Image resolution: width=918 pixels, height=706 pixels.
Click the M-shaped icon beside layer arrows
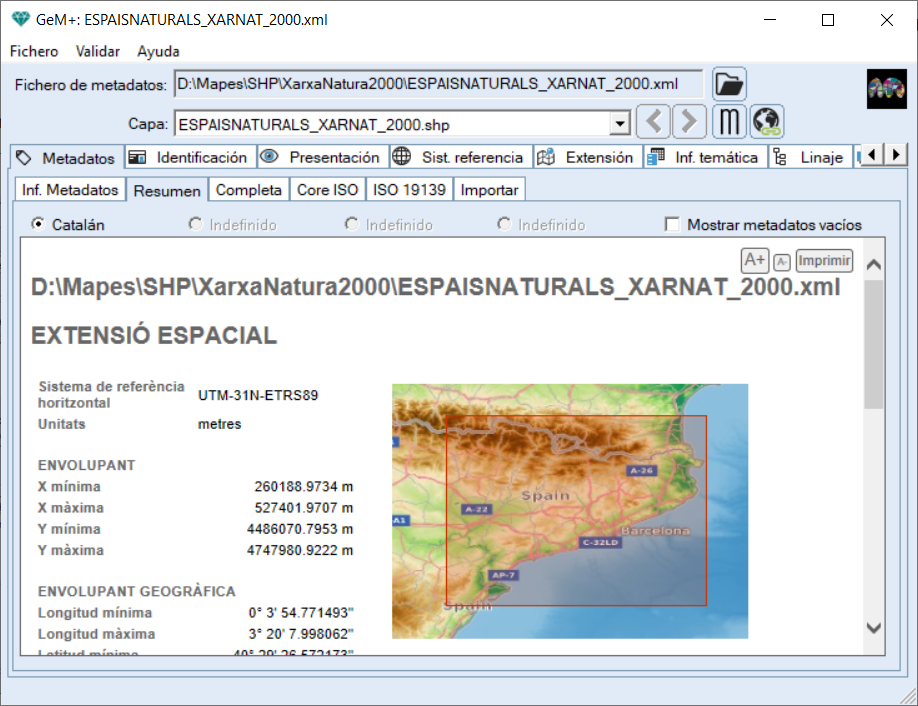pos(729,123)
